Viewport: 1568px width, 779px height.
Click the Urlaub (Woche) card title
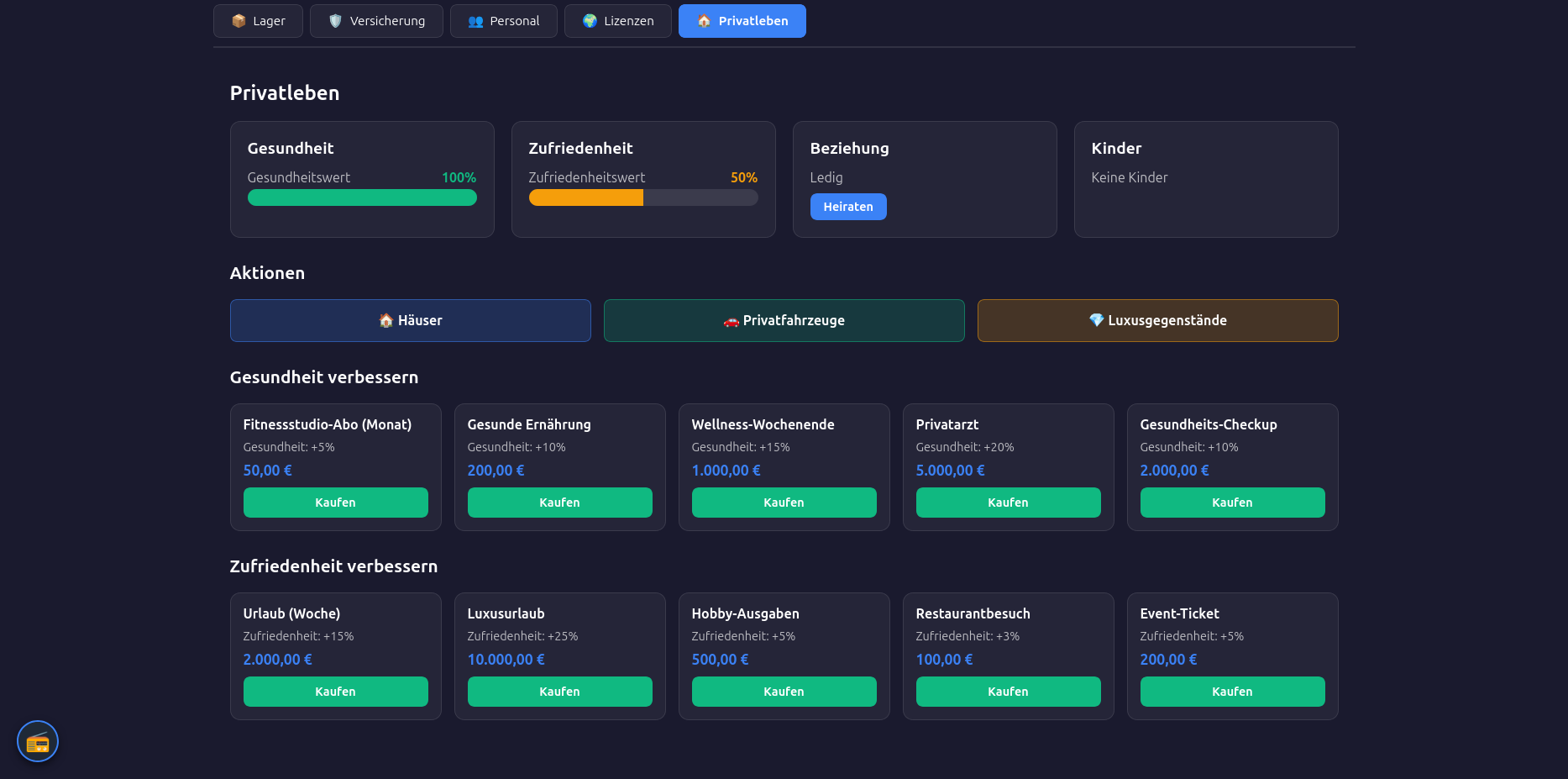click(x=291, y=613)
